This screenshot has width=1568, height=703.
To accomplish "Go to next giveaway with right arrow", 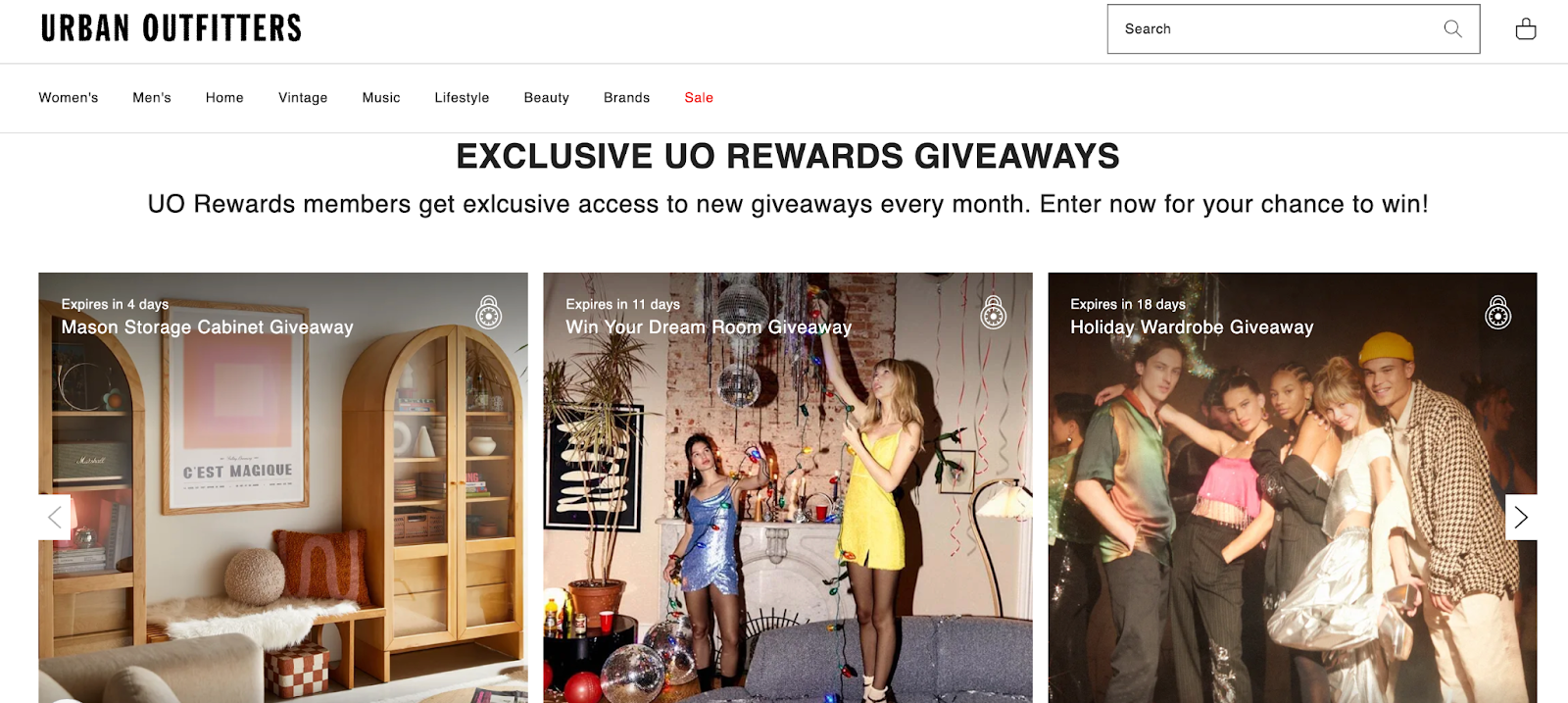I will pos(1521,517).
